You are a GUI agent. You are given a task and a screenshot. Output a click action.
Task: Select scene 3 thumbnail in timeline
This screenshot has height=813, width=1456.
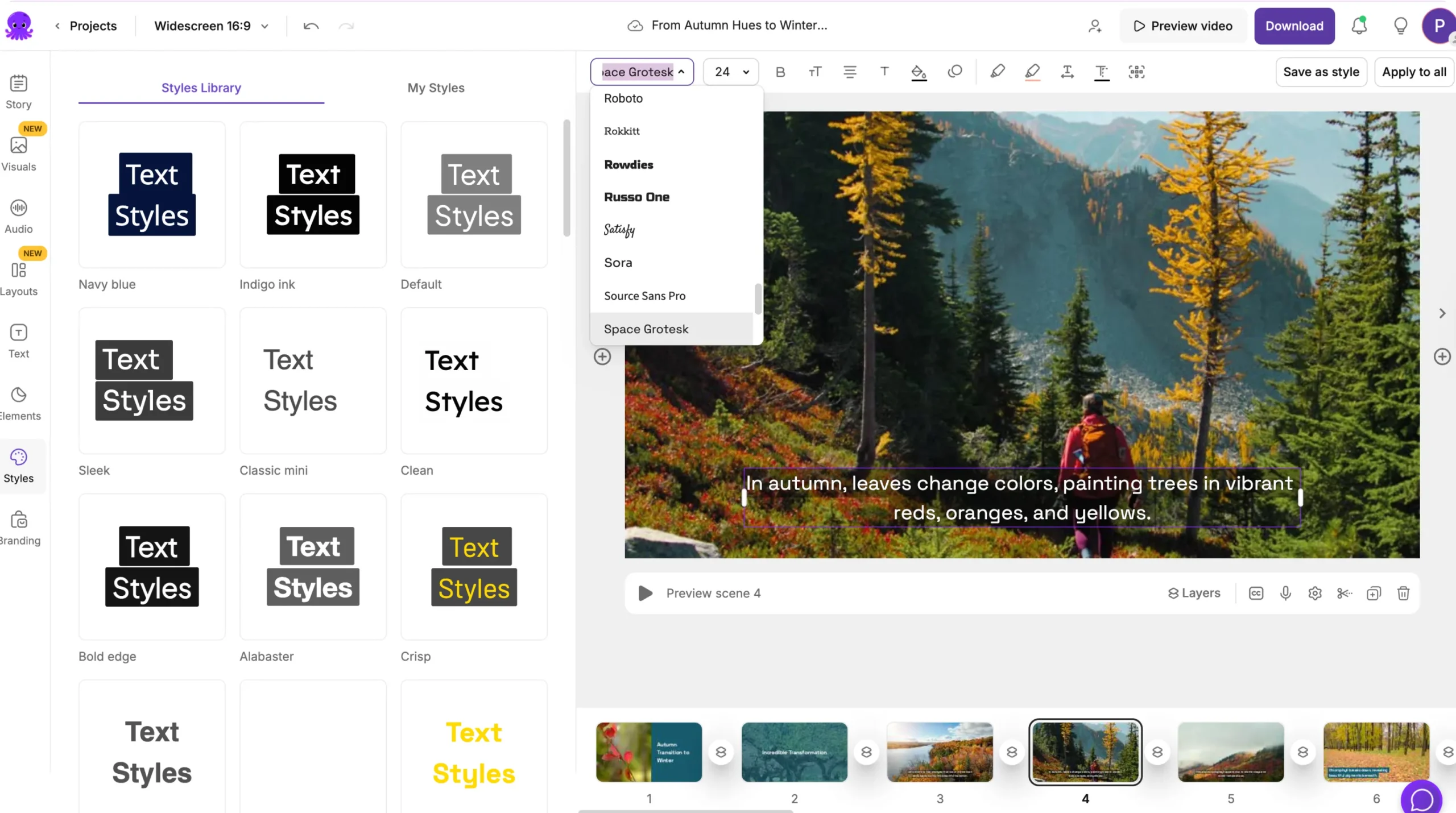click(x=940, y=752)
